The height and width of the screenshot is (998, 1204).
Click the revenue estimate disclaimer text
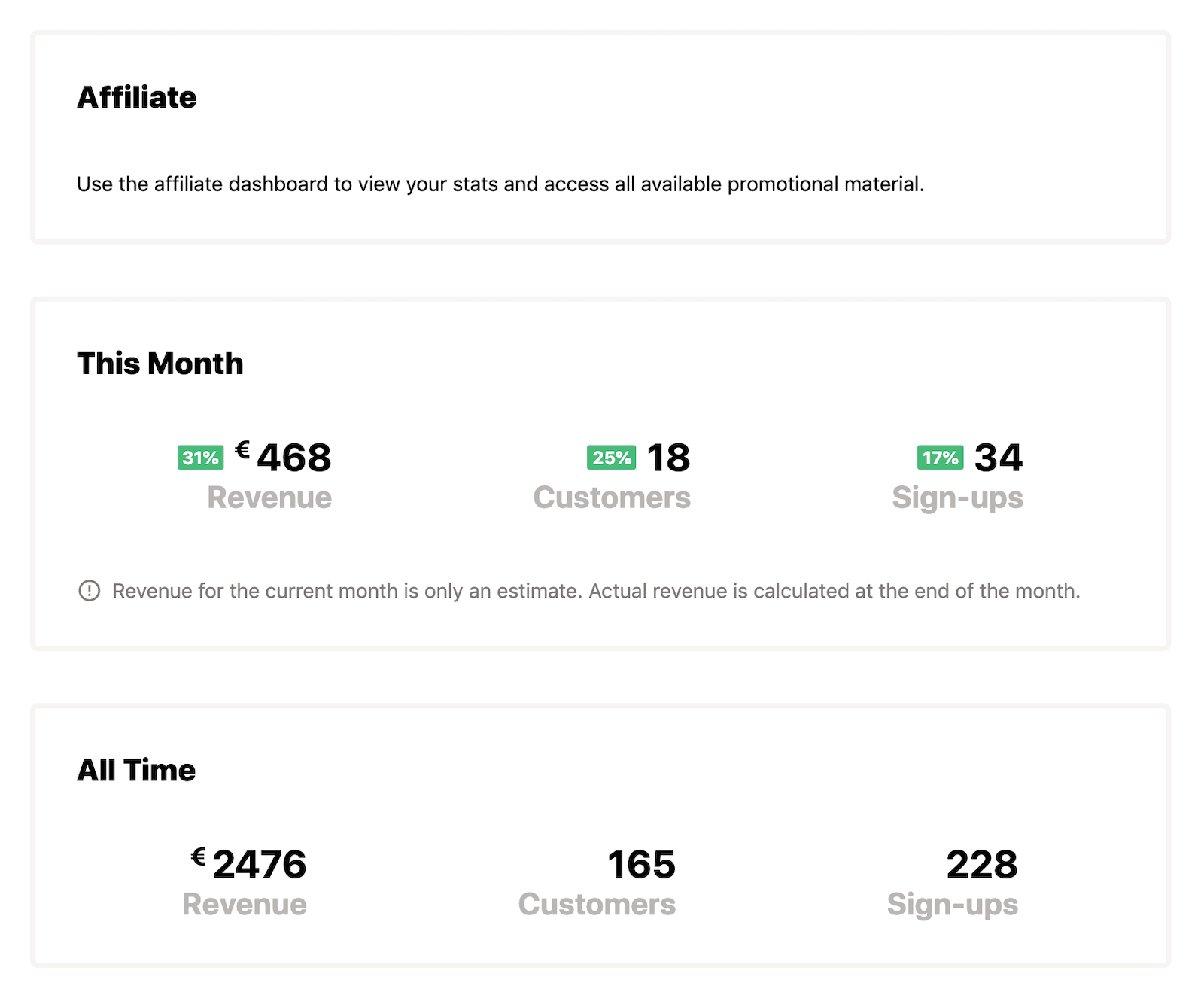point(596,591)
